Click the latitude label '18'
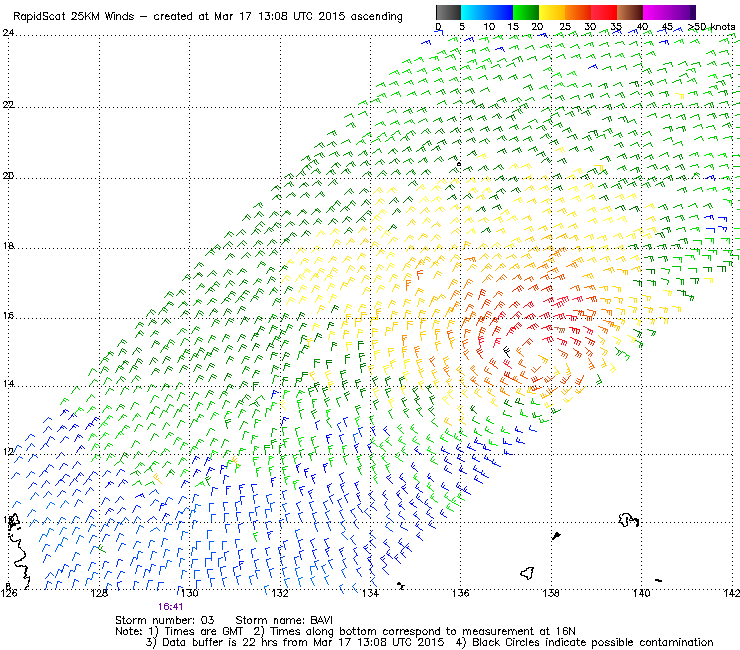 tap(8, 246)
